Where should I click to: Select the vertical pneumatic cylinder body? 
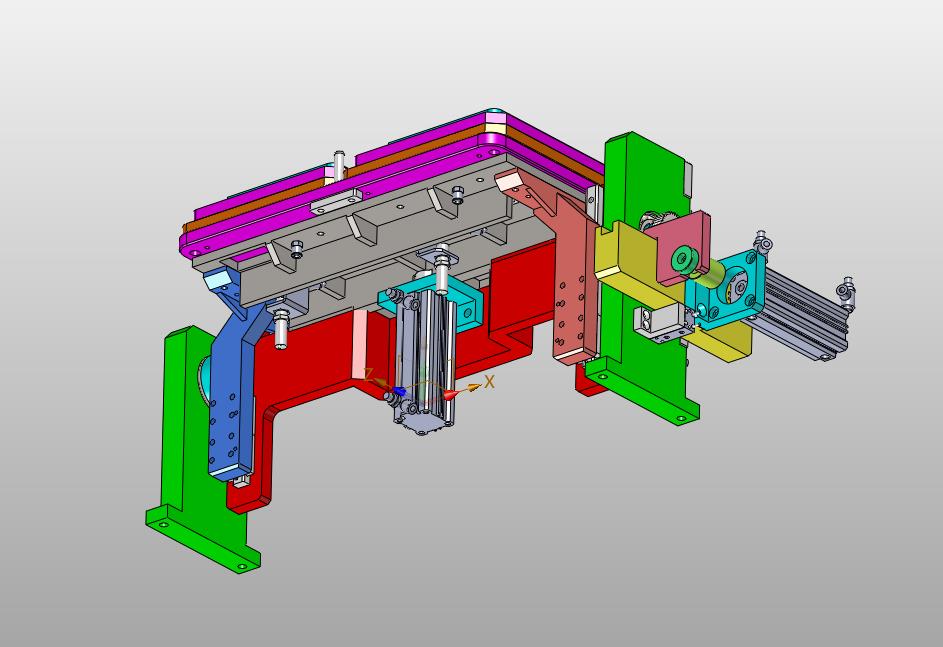tap(426, 361)
